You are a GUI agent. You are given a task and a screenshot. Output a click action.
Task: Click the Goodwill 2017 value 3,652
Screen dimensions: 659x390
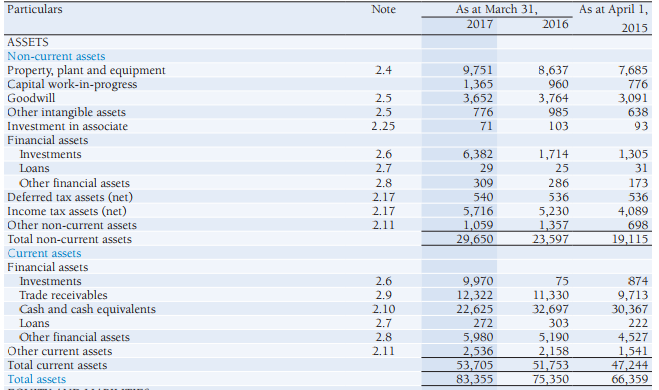478,98
